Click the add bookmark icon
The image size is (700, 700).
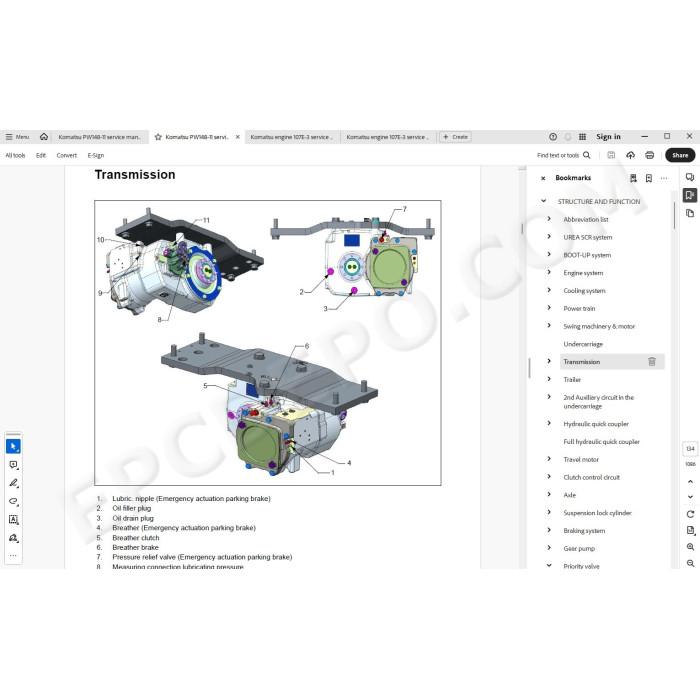point(649,178)
